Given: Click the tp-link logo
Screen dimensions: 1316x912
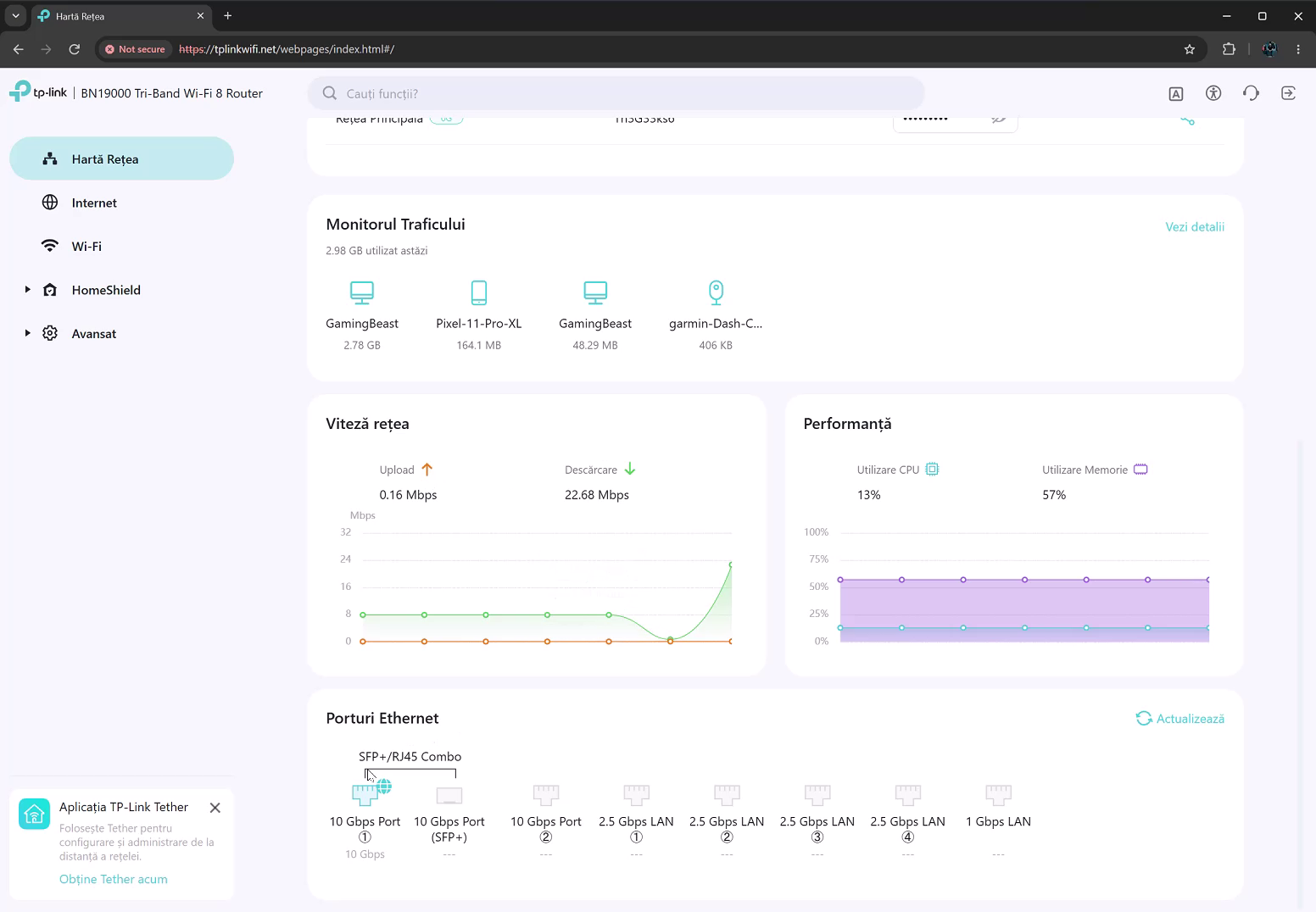Looking at the screenshot, I should point(38,92).
